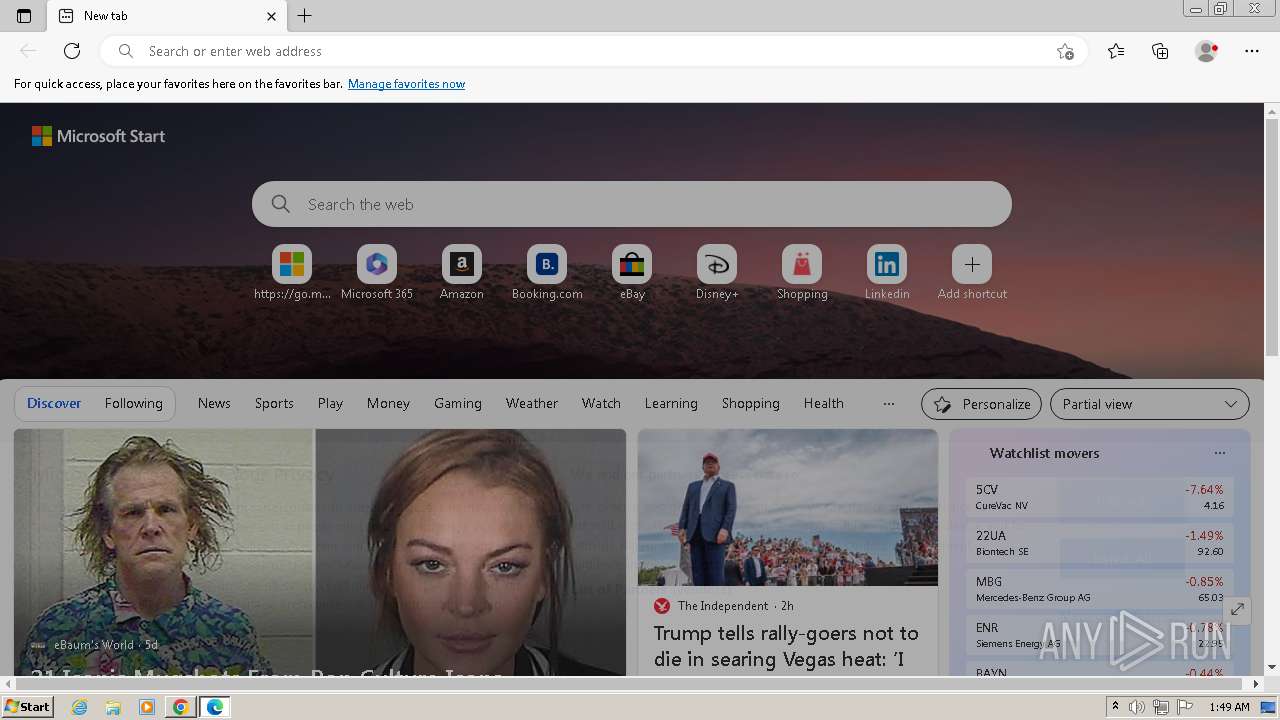Open the Learning category
Image resolution: width=1280 pixels, height=720 pixels.
coord(671,403)
